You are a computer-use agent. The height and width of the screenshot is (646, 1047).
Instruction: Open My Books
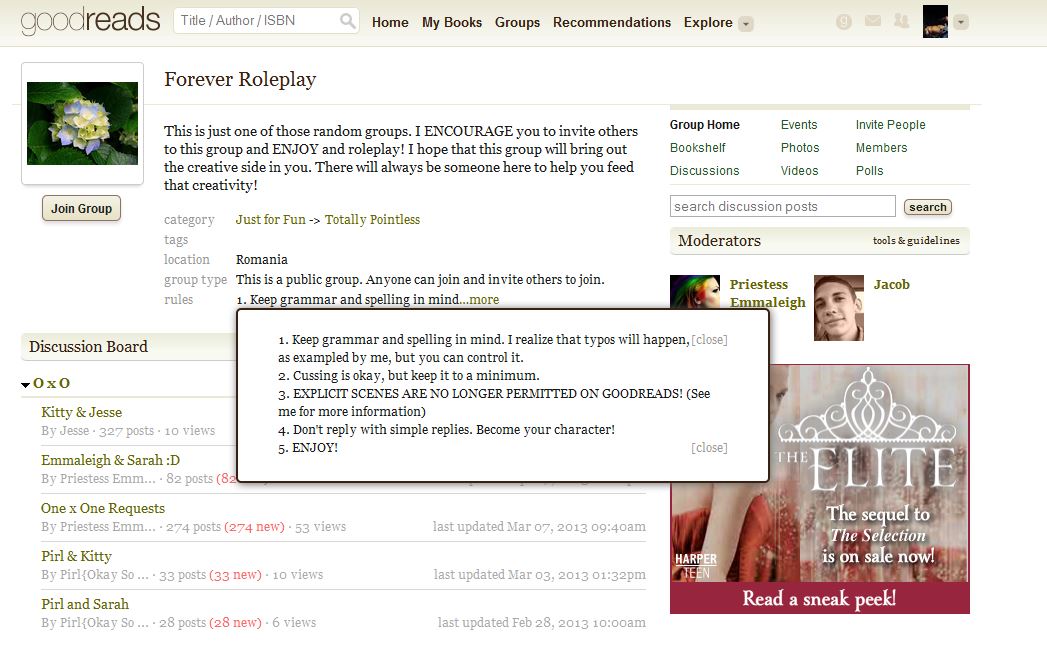pyautogui.click(x=452, y=22)
